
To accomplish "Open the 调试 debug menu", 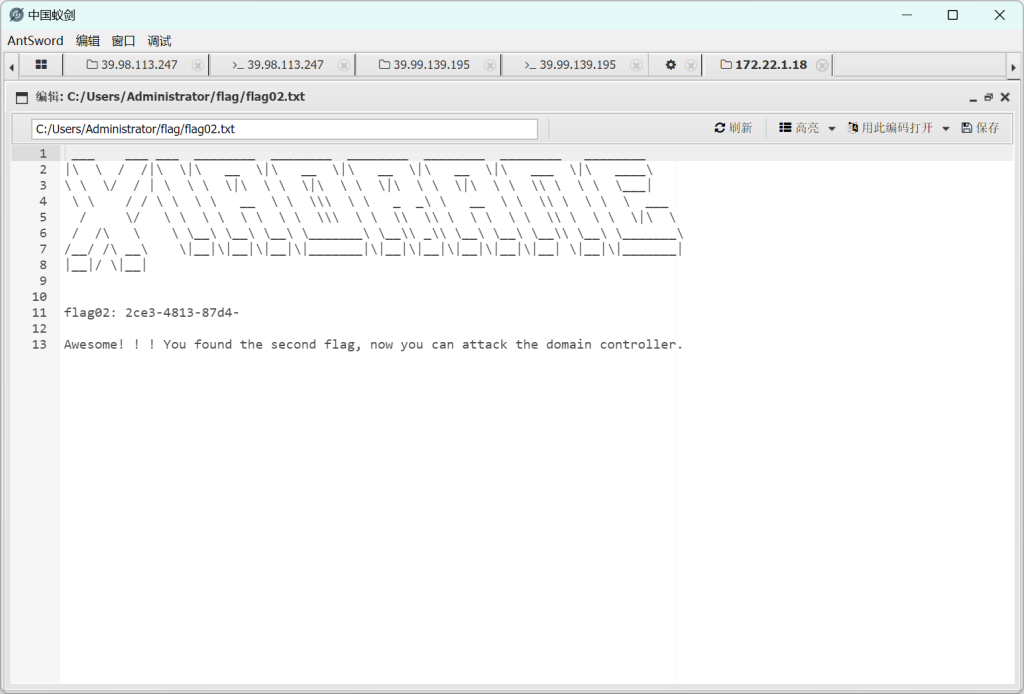I will pyautogui.click(x=159, y=41).
